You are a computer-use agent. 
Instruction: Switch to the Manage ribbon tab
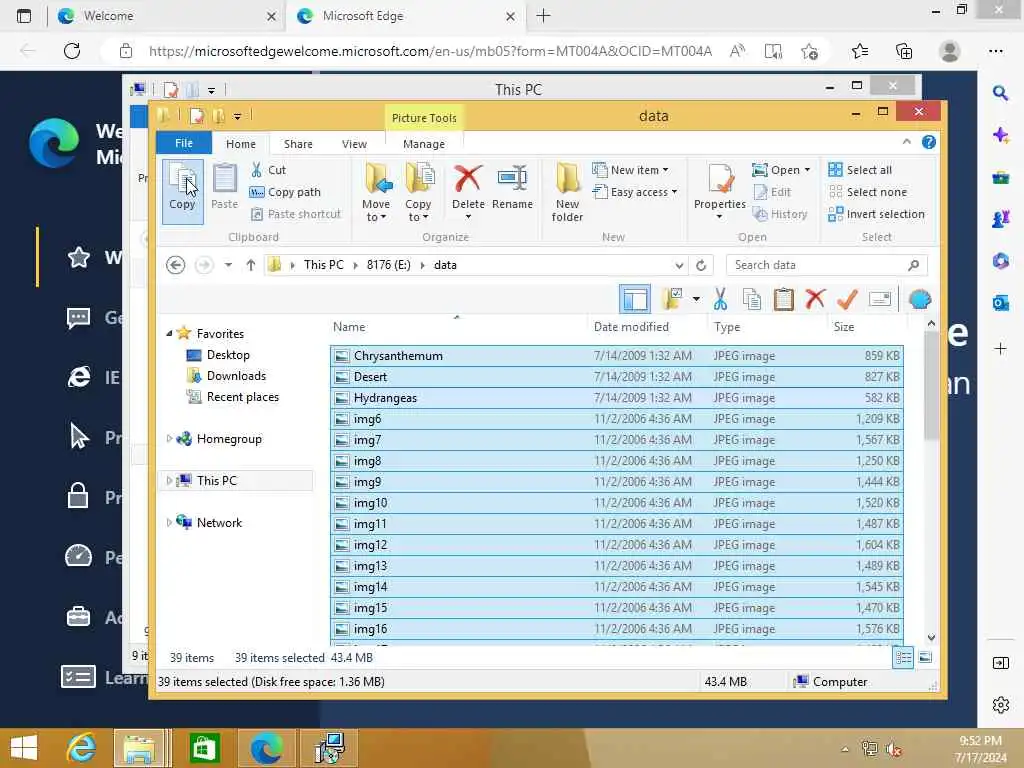click(424, 144)
